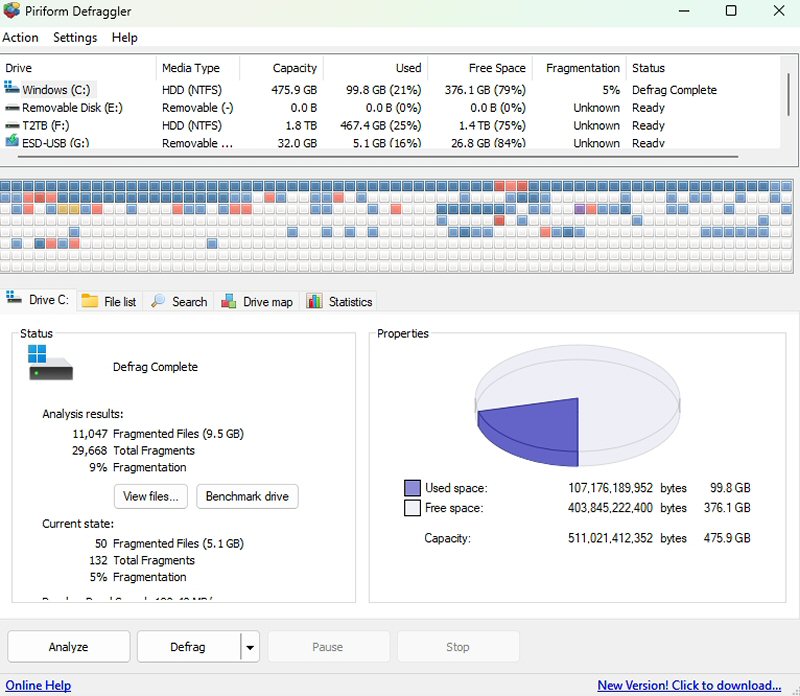This screenshot has width=800, height=696.
Task: Open the Online Help link
Action: (x=36, y=685)
